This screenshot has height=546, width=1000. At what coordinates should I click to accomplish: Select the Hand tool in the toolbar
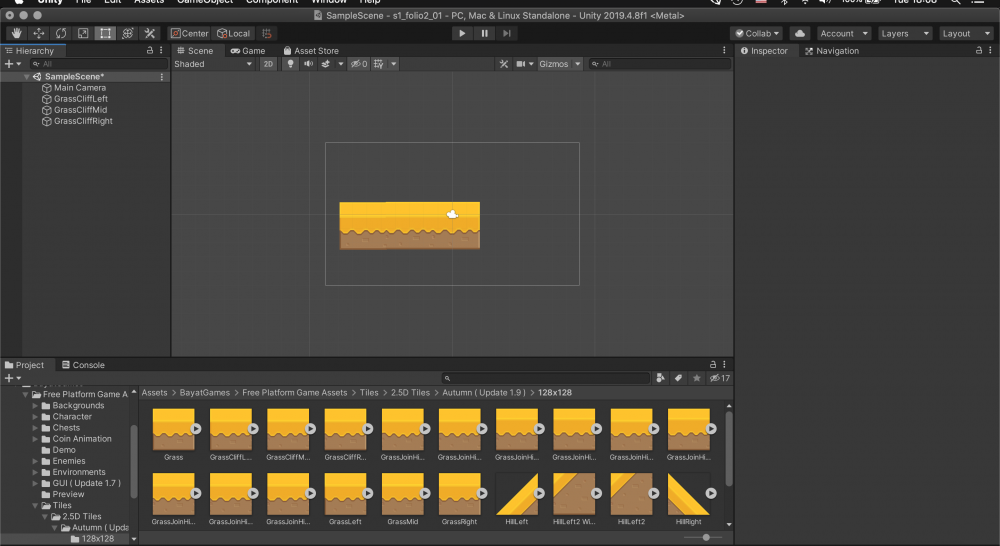(x=17, y=33)
